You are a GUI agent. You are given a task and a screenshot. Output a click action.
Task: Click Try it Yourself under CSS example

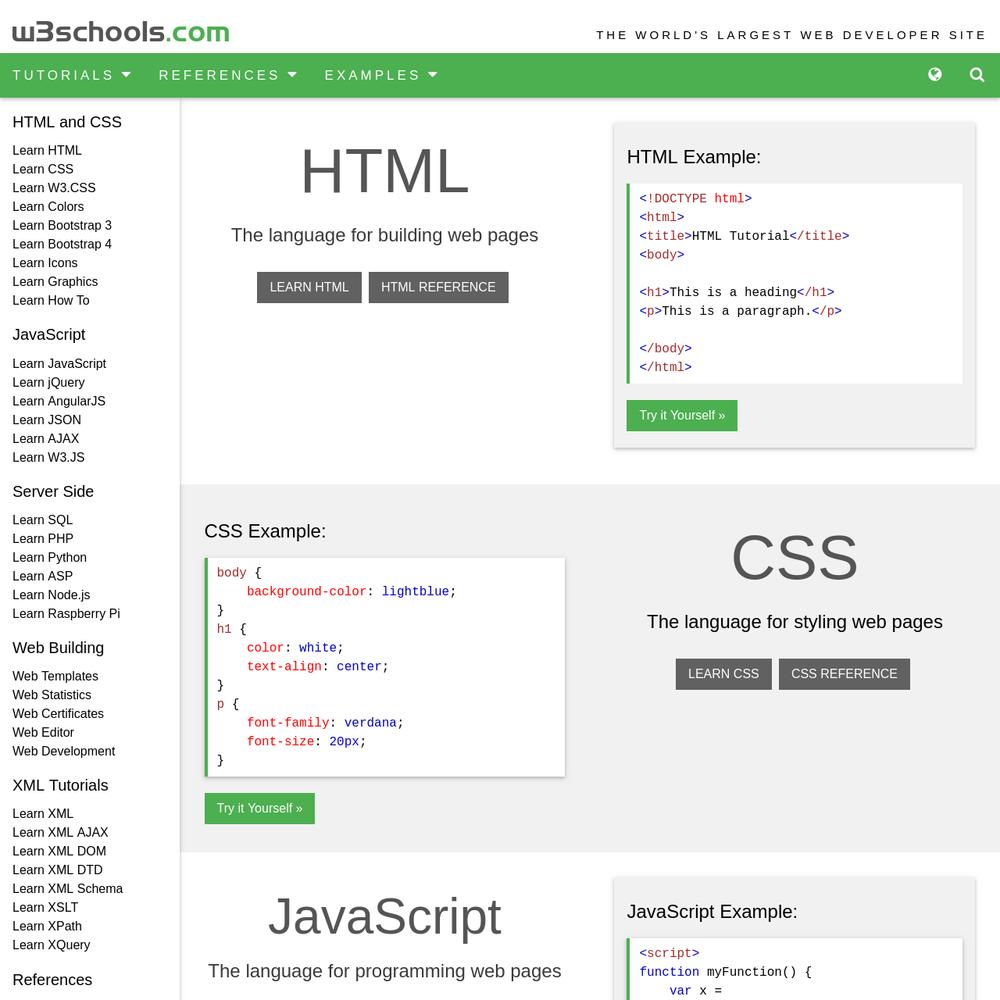click(260, 808)
